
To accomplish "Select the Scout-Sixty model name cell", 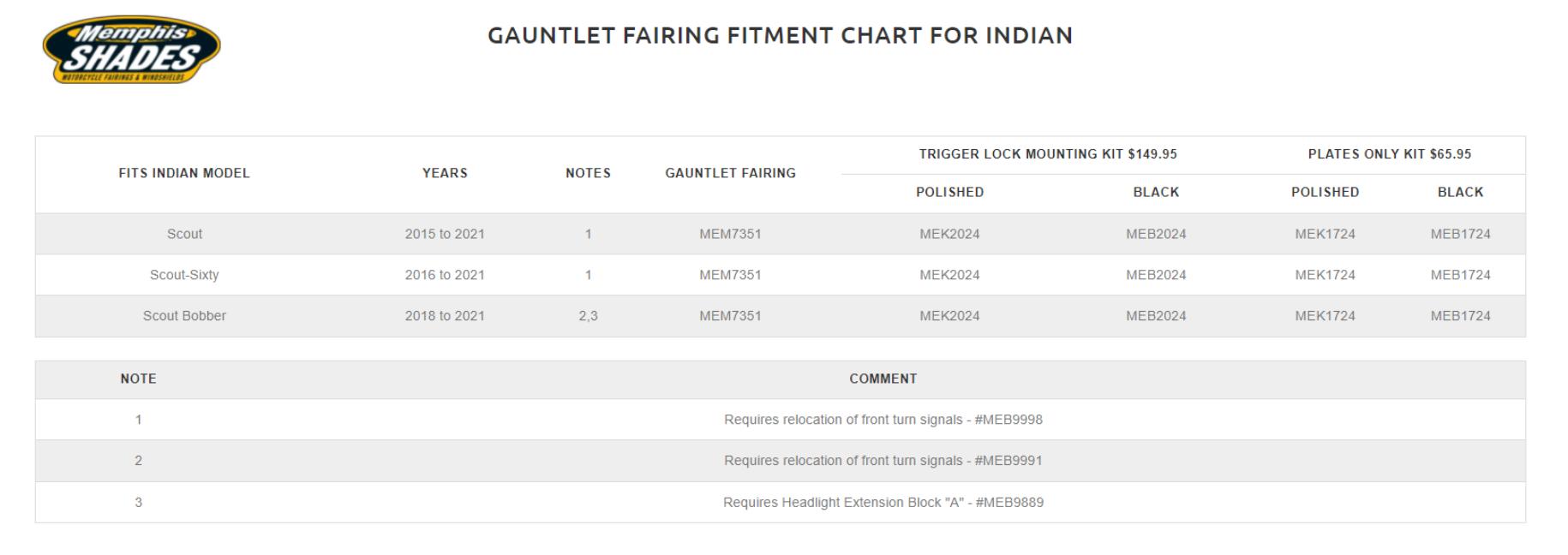I will [184, 275].
